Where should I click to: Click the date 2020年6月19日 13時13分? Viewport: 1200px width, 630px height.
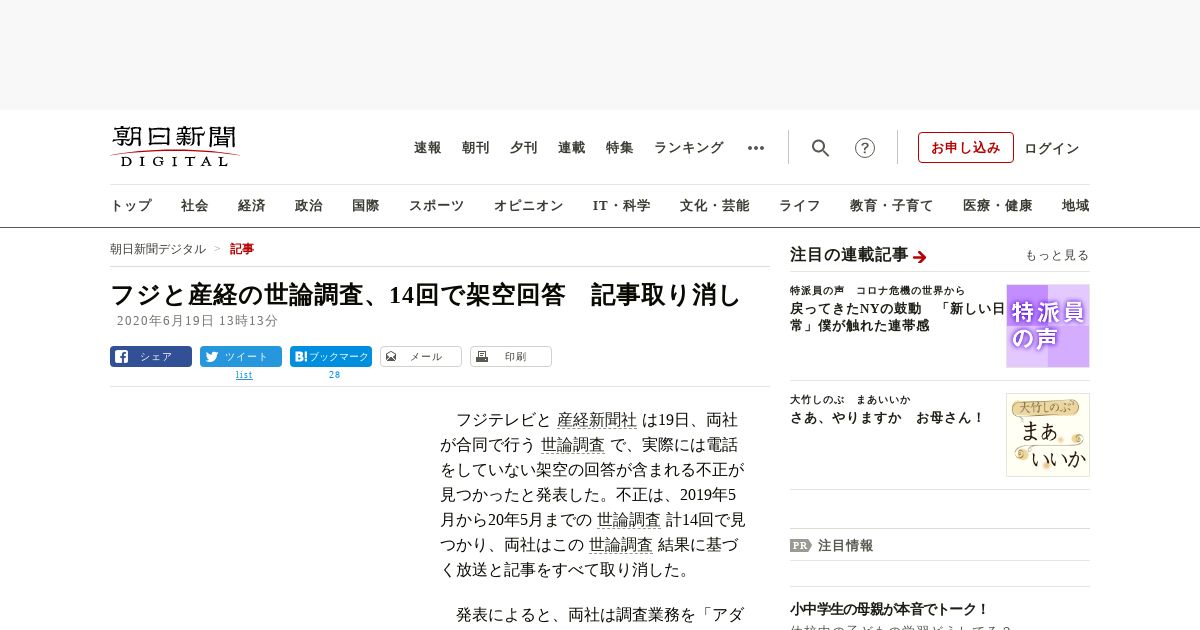[198, 321]
